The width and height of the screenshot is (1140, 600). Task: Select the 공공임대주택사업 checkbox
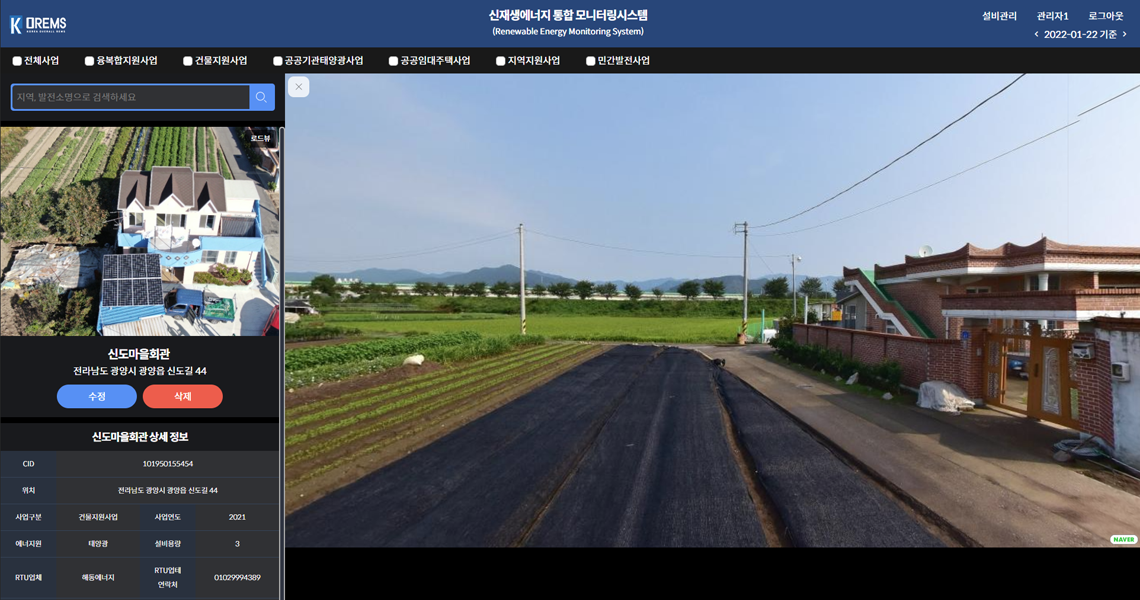tap(393, 61)
